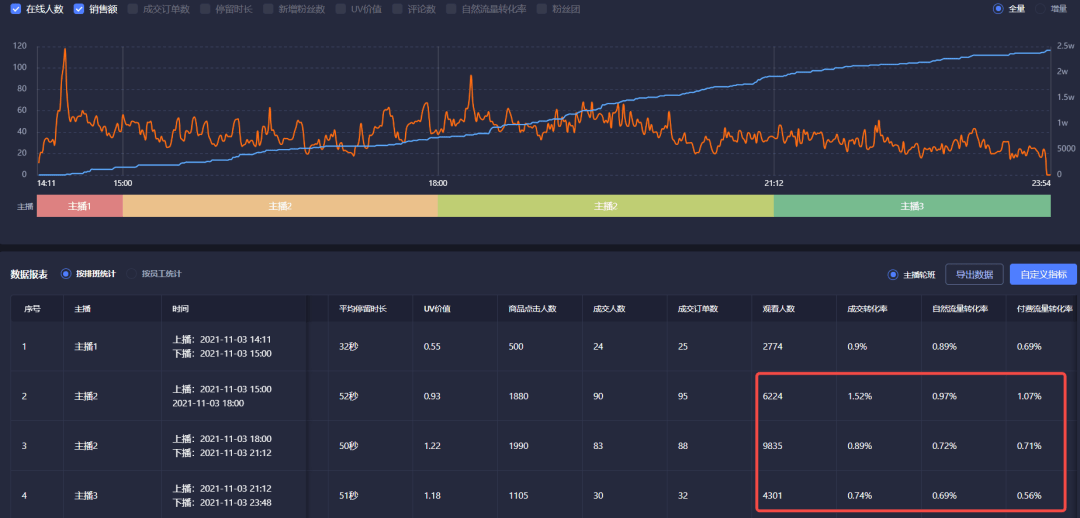Image resolution: width=1080 pixels, height=518 pixels.
Task: Click the UV value 1.18 cell
Action: (432, 495)
